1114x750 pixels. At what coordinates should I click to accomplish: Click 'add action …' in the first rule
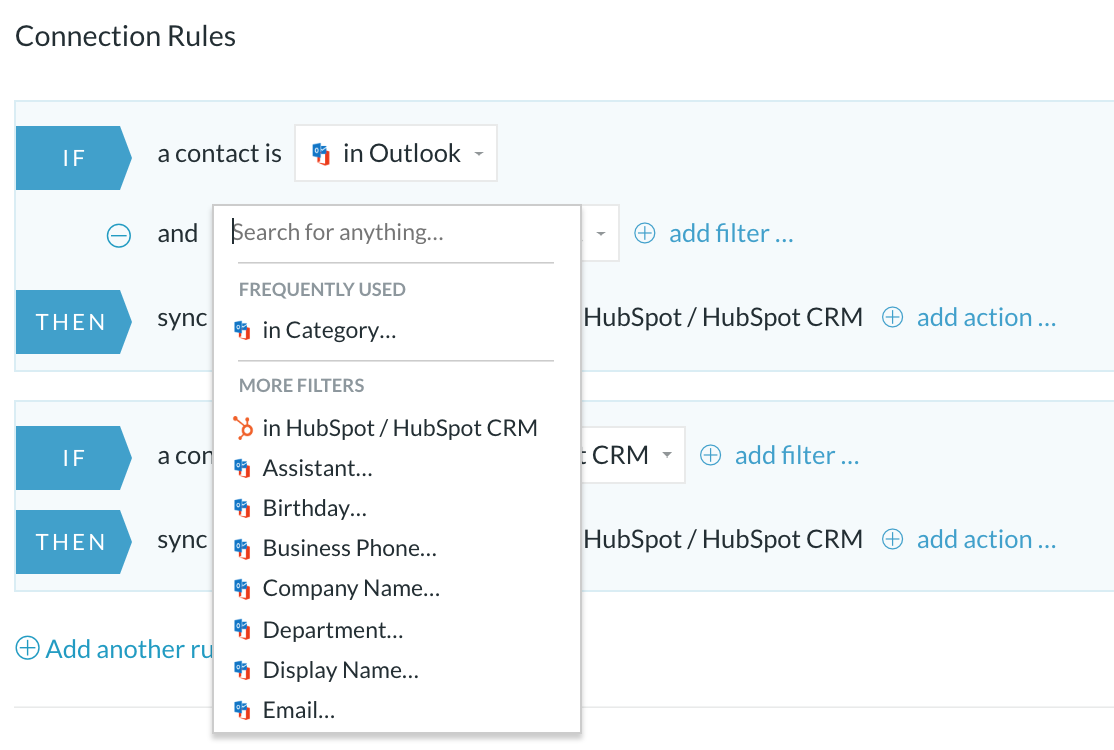tap(986, 317)
